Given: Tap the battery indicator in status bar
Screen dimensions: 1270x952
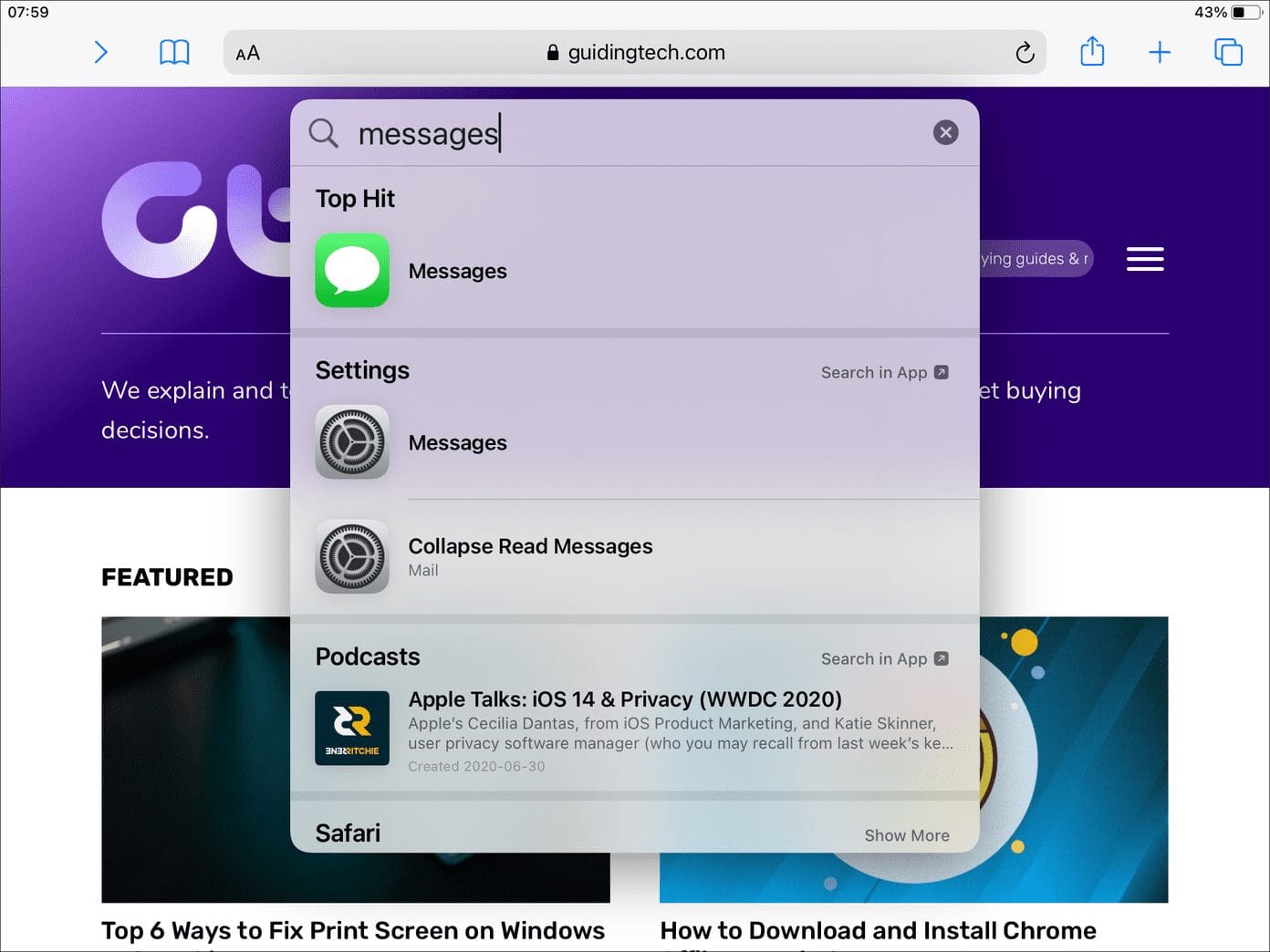Looking at the screenshot, I should click(x=1246, y=12).
